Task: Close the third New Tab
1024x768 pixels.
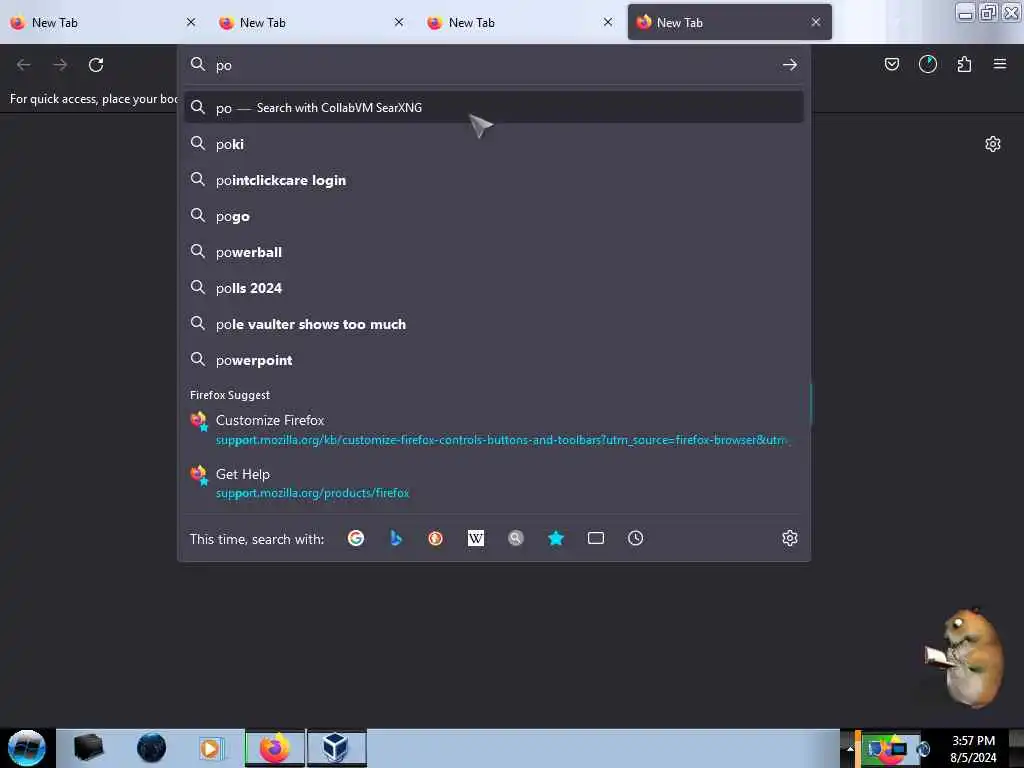Action: click(607, 22)
